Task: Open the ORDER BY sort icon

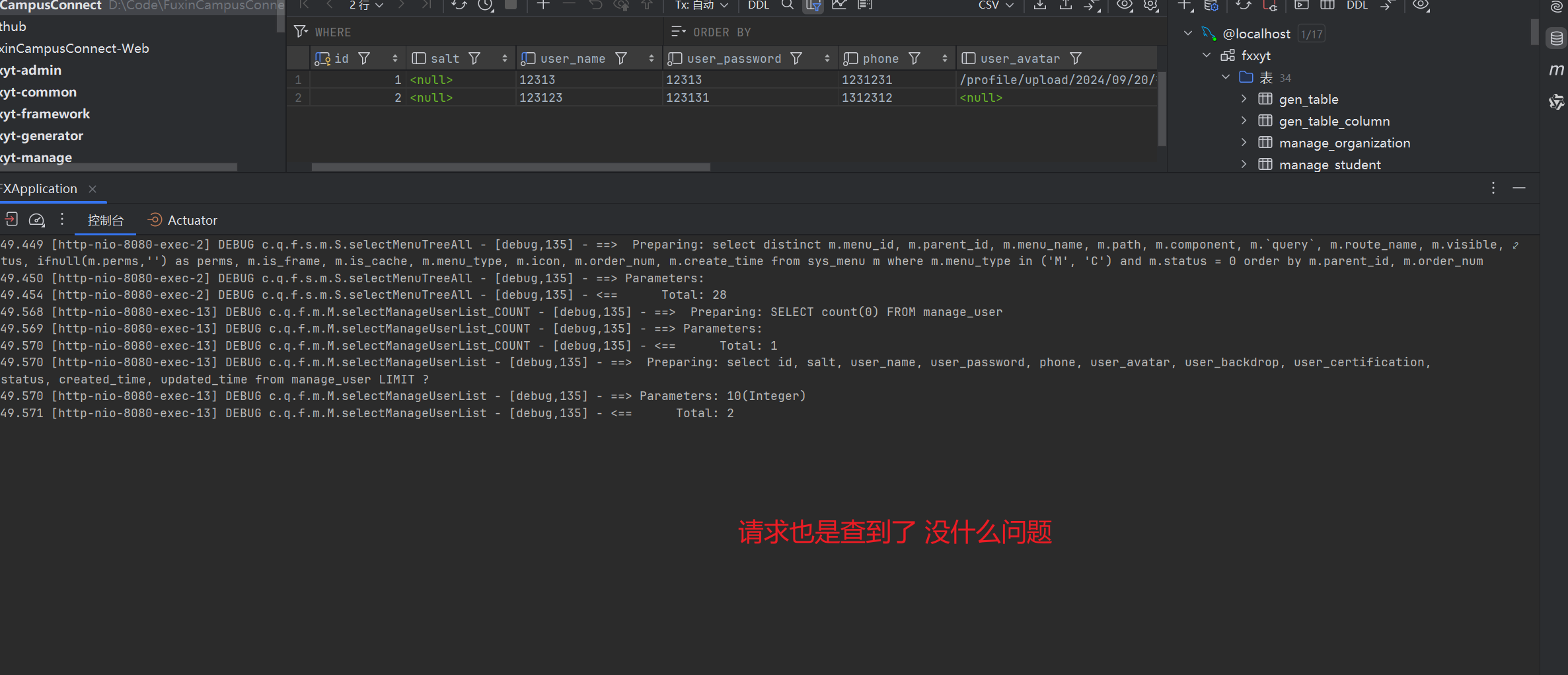Action: 679,32
